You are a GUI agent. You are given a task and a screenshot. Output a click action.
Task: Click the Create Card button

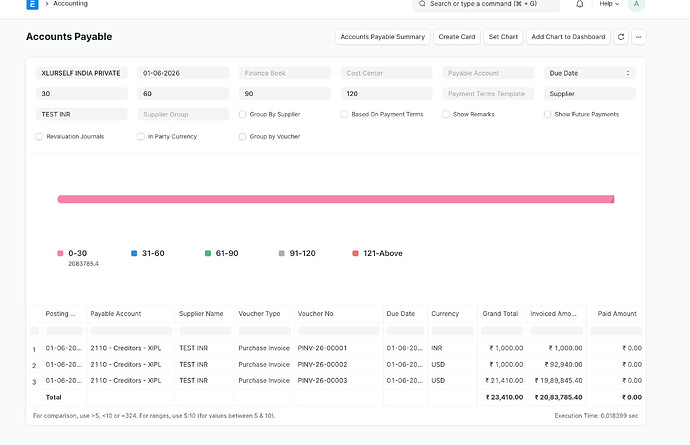click(457, 37)
